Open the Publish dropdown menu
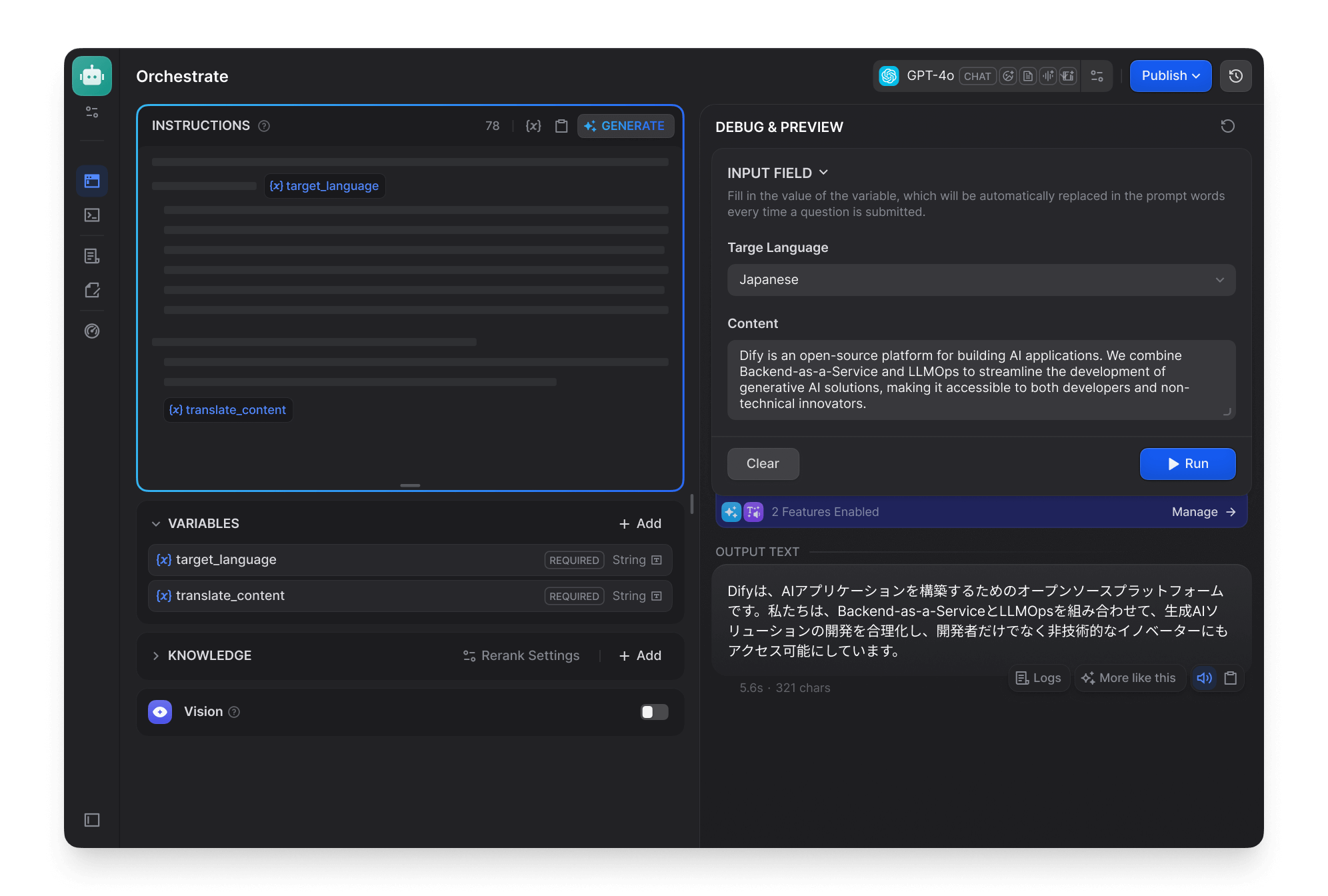This screenshot has height=896, width=1328. tap(1170, 76)
